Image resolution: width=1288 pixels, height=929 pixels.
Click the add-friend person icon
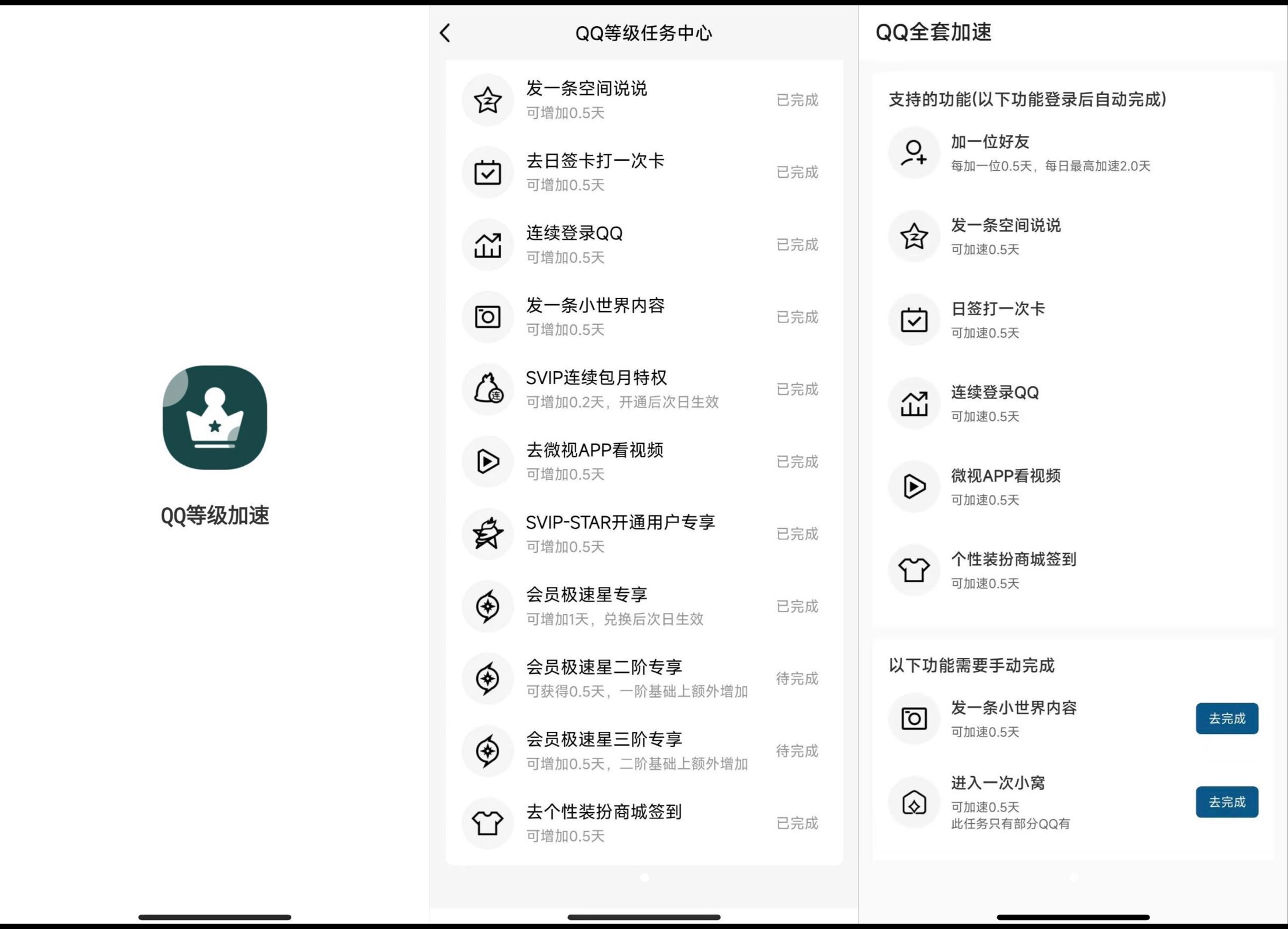(x=914, y=153)
